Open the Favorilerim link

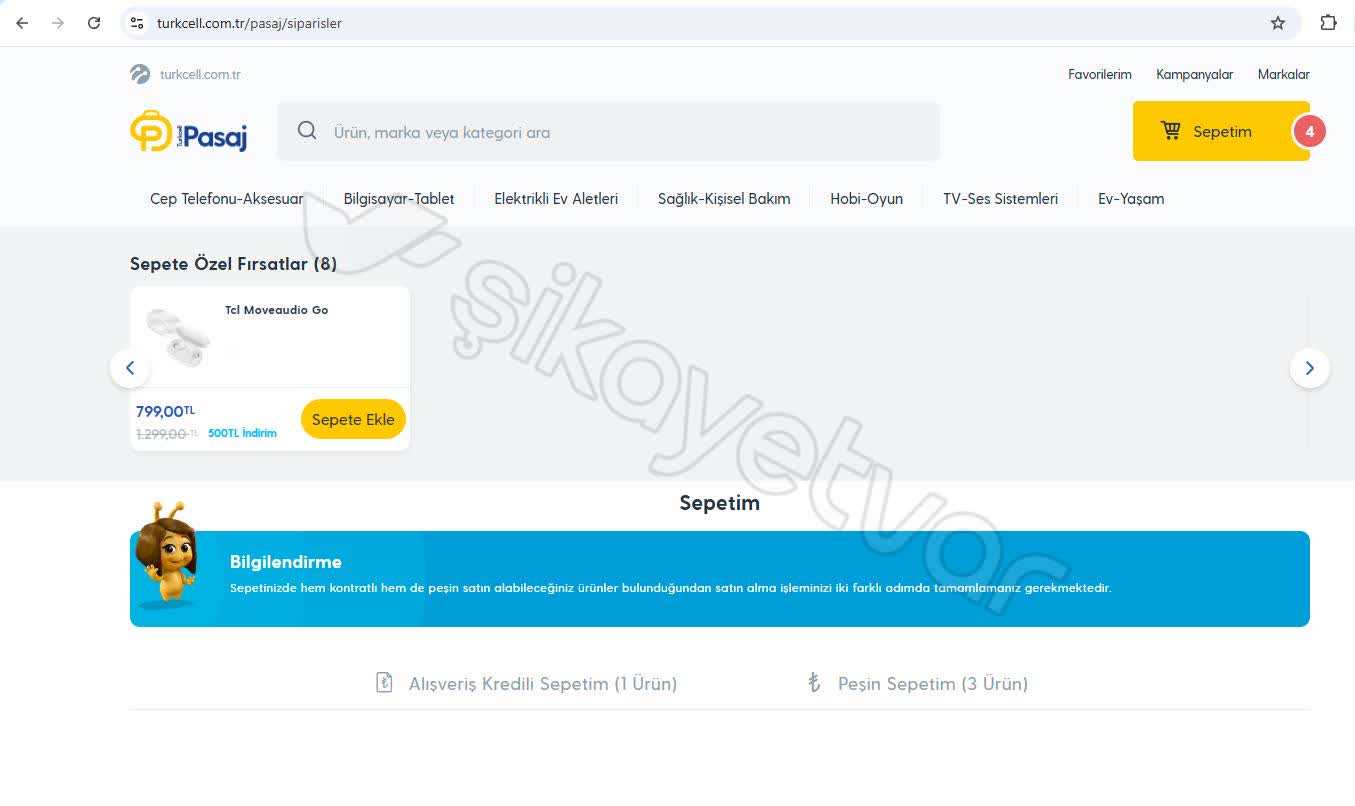point(1100,74)
